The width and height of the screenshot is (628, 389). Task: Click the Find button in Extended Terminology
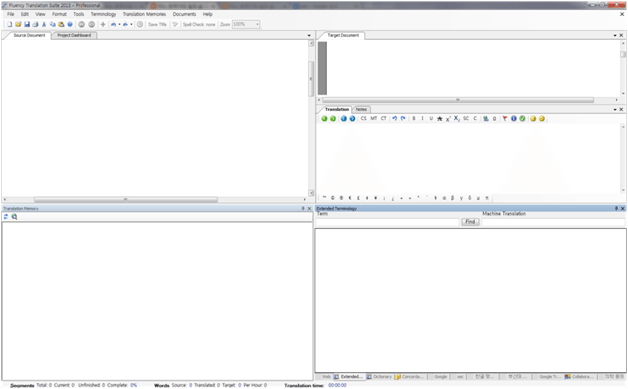pos(470,222)
